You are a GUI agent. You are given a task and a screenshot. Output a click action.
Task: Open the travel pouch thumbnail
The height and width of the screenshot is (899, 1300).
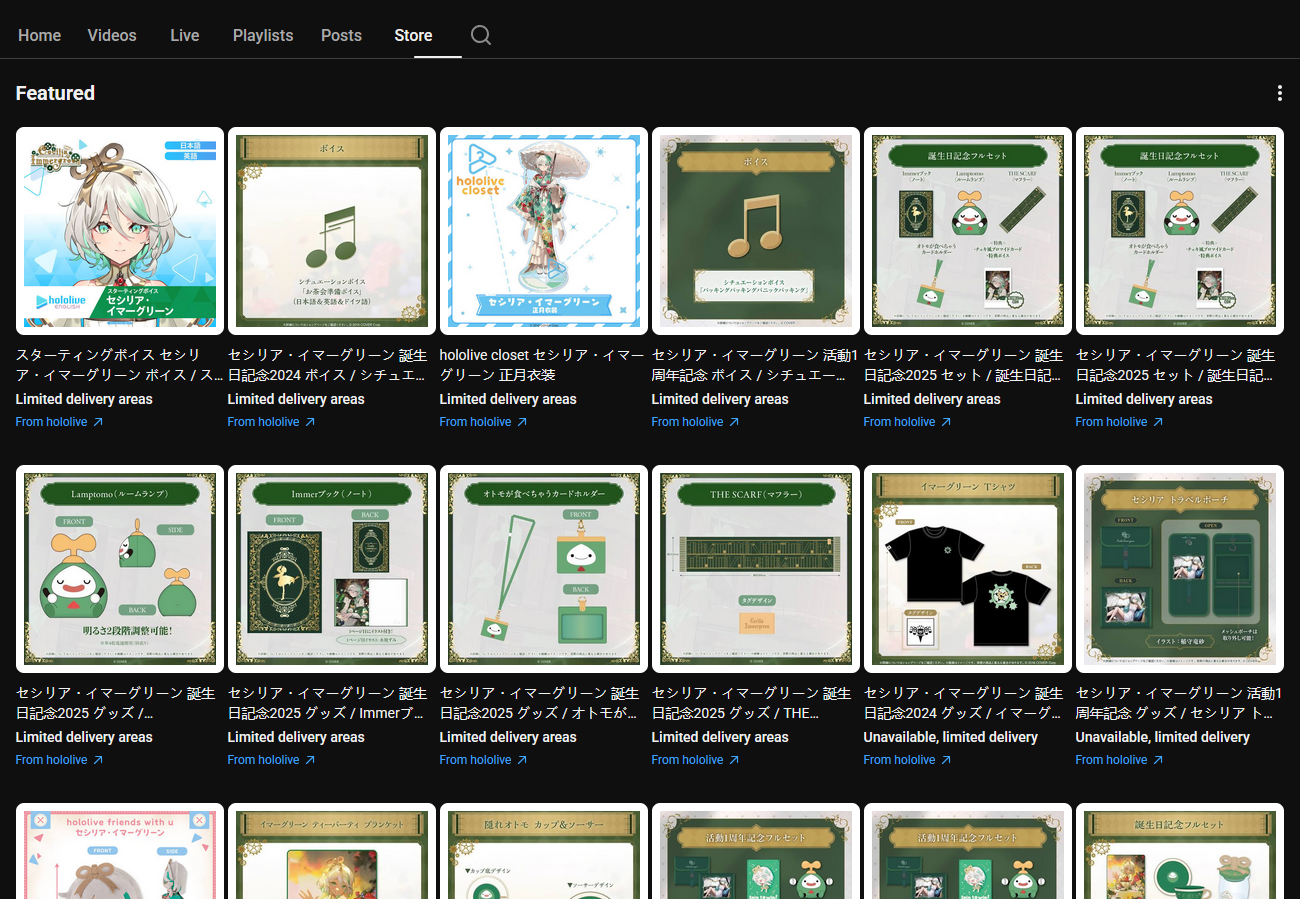[x=1180, y=569]
